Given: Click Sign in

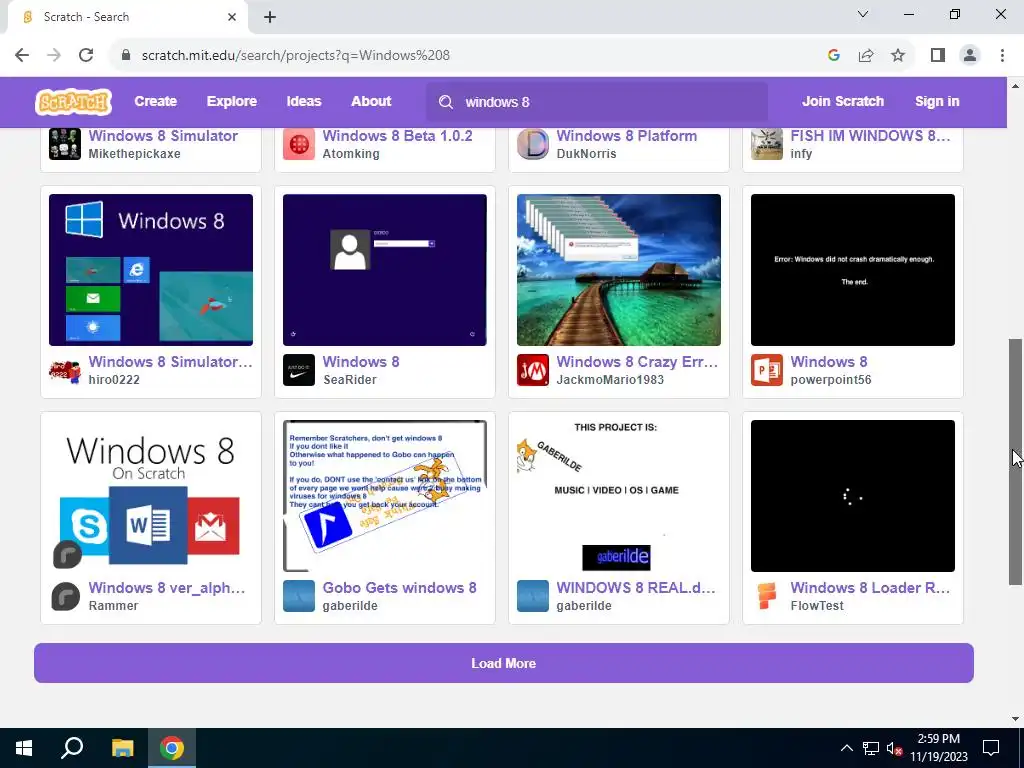Looking at the screenshot, I should coord(937,102).
